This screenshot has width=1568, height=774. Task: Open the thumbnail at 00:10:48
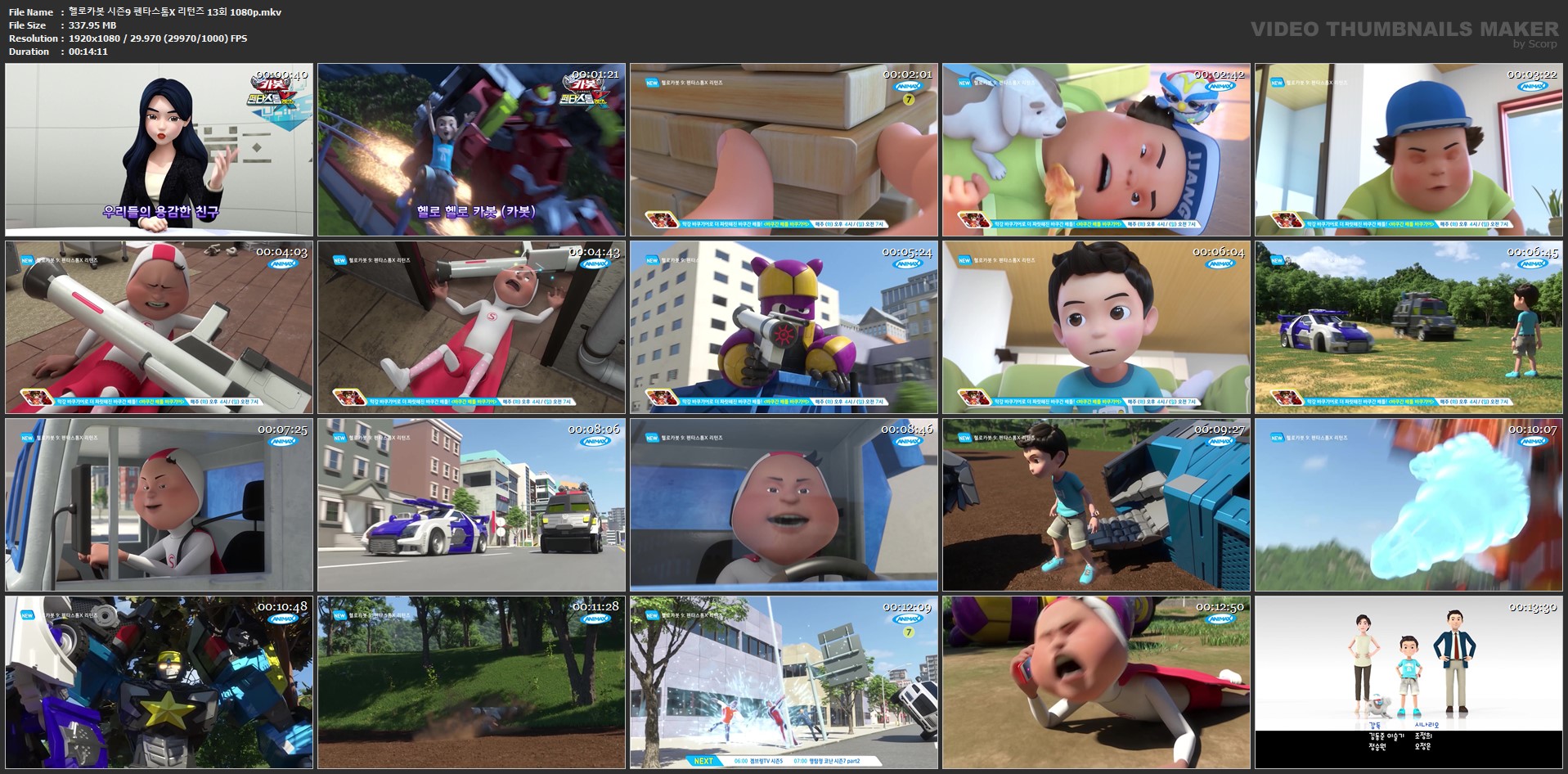click(159, 682)
